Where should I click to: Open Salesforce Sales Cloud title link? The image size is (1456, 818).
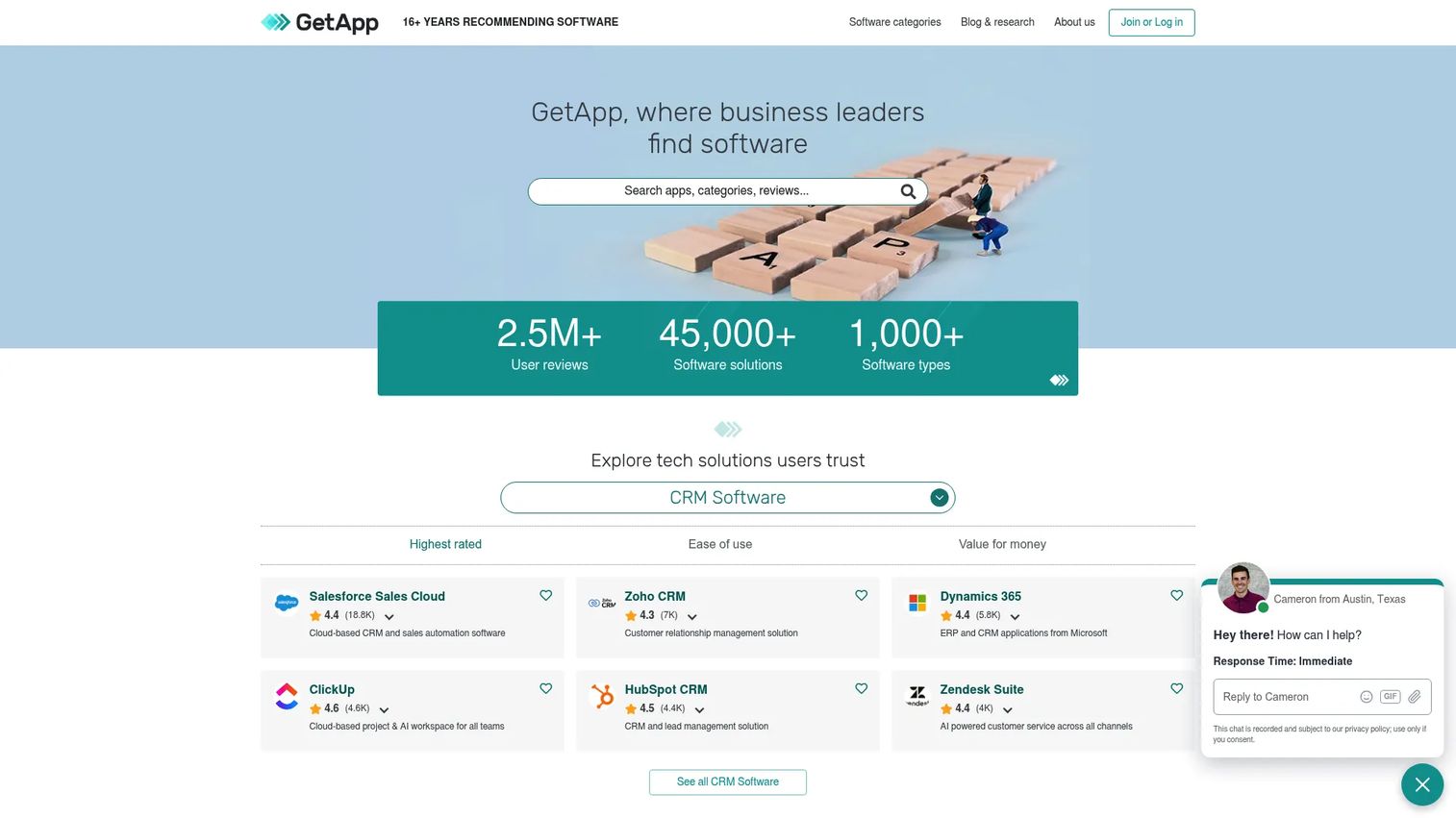(x=377, y=596)
